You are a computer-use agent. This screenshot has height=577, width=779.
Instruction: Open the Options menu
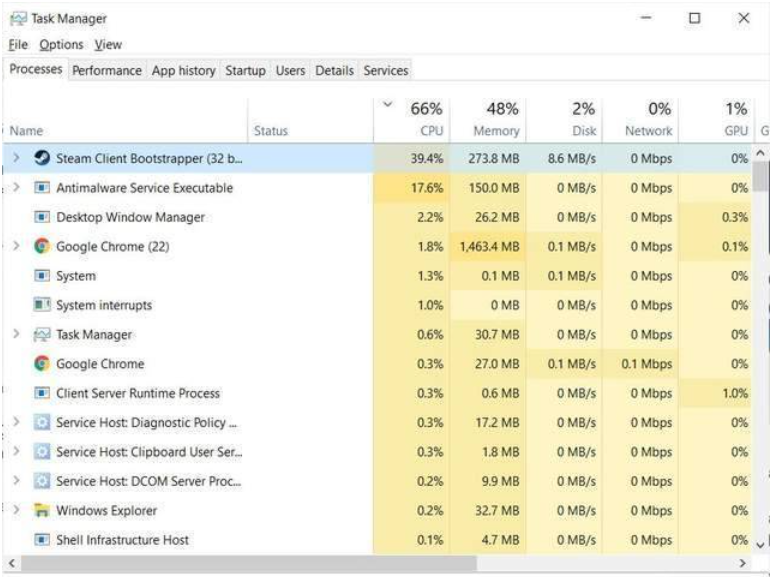click(61, 45)
